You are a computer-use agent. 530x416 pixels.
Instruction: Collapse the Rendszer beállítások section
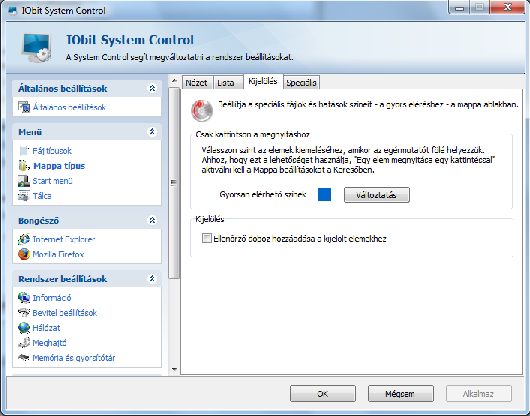[152, 278]
